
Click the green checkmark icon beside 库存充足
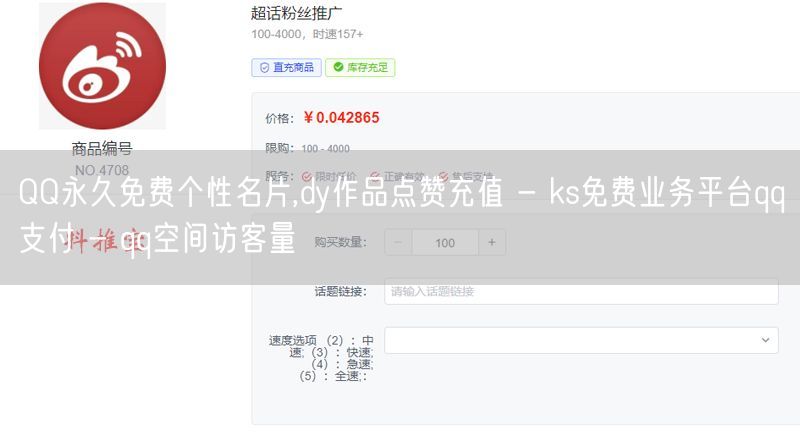click(338, 67)
